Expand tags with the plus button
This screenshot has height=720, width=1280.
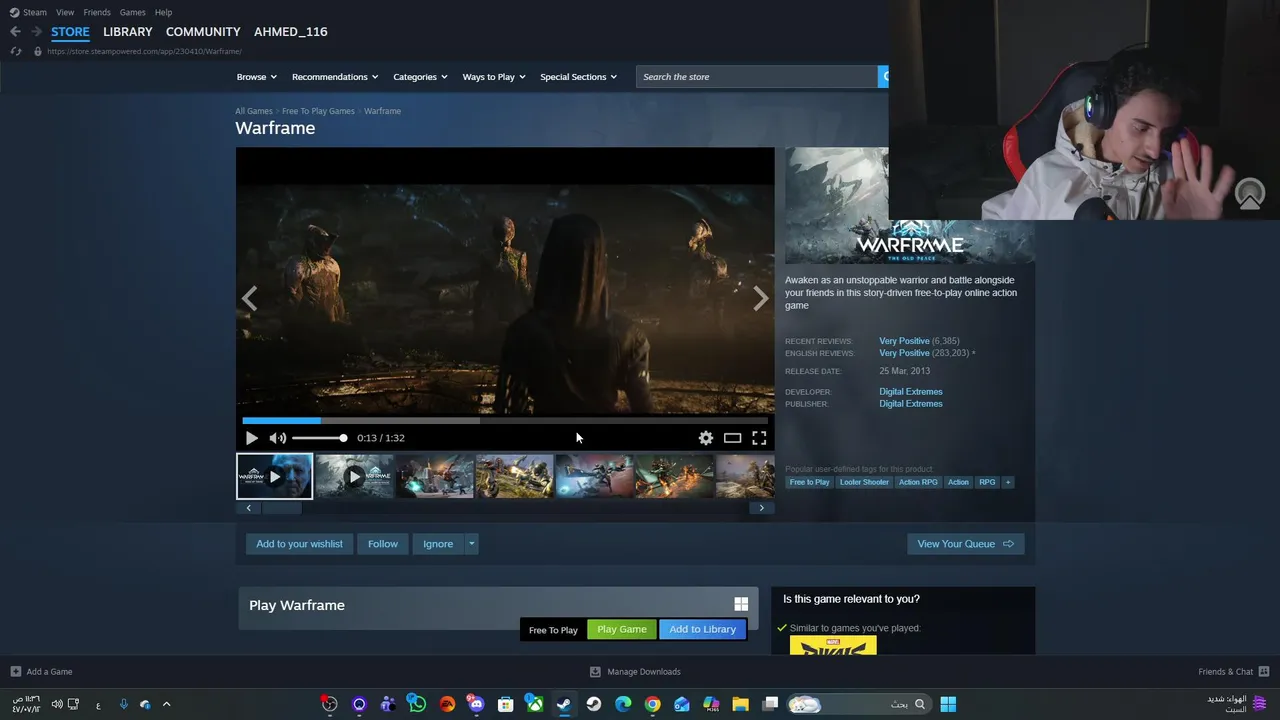[1008, 482]
